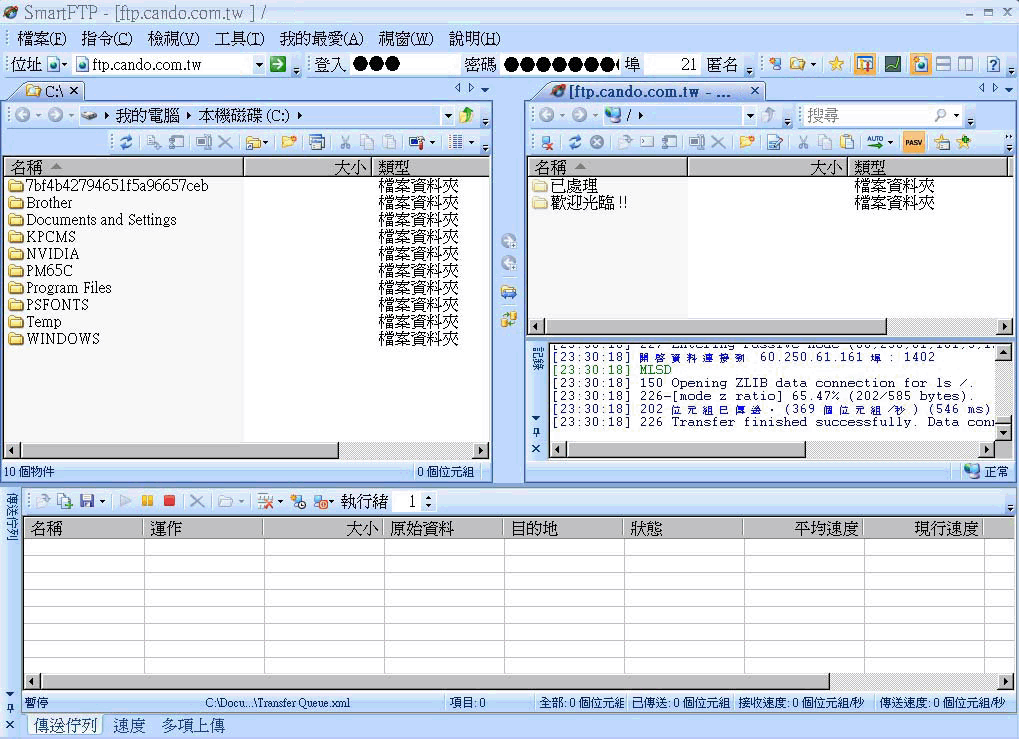This screenshot has width=1019, height=739.
Task: Open the 檢視(V) menu
Action: [x=174, y=39]
